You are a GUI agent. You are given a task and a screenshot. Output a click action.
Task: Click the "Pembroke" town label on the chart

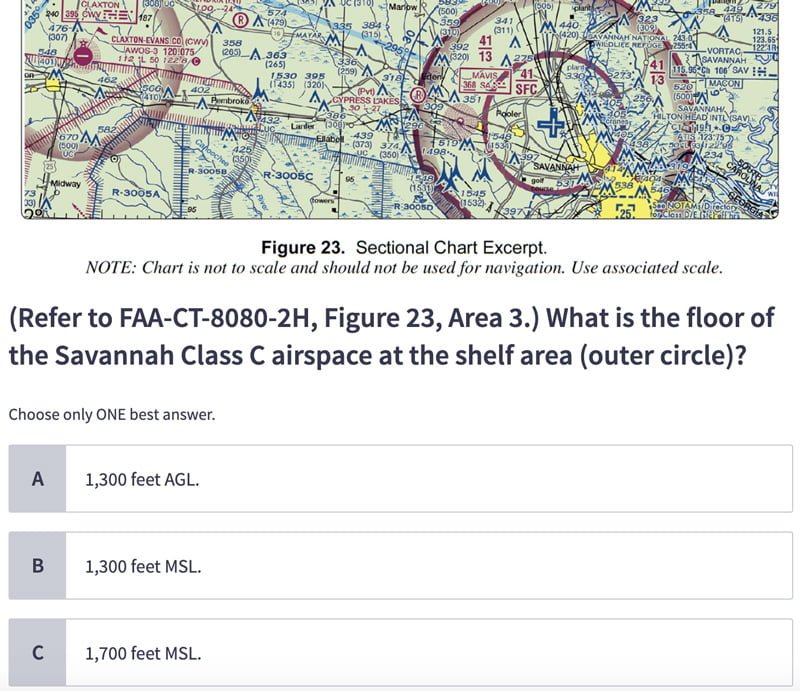point(230,101)
